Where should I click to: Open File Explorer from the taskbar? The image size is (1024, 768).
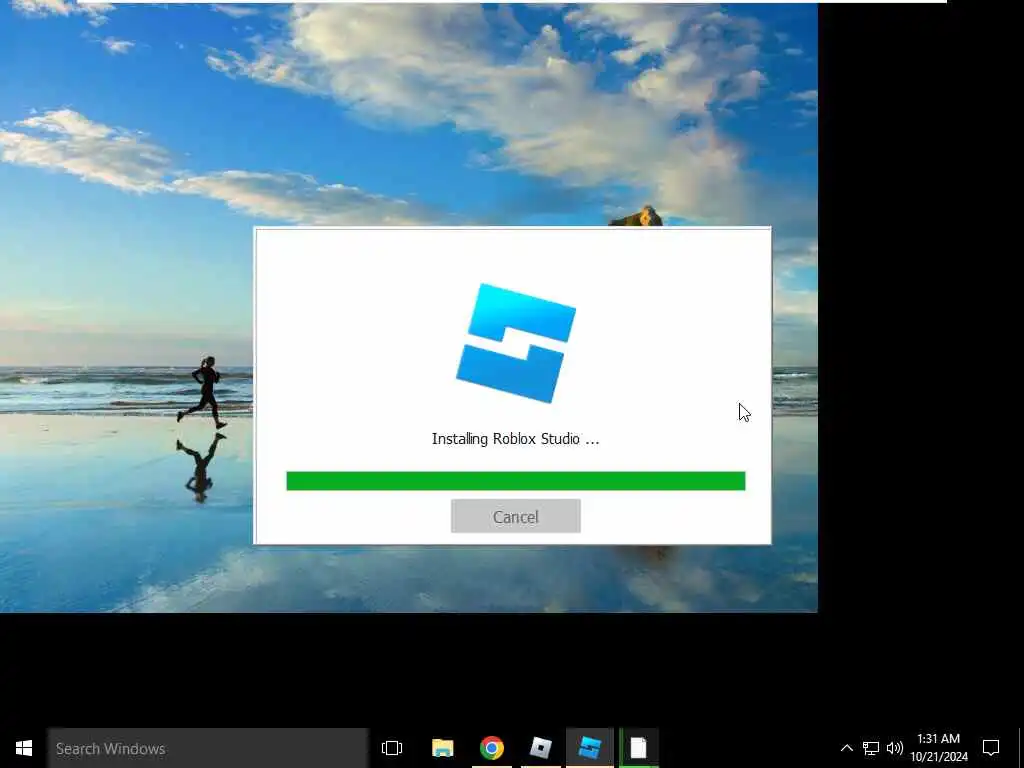point(442,748)
